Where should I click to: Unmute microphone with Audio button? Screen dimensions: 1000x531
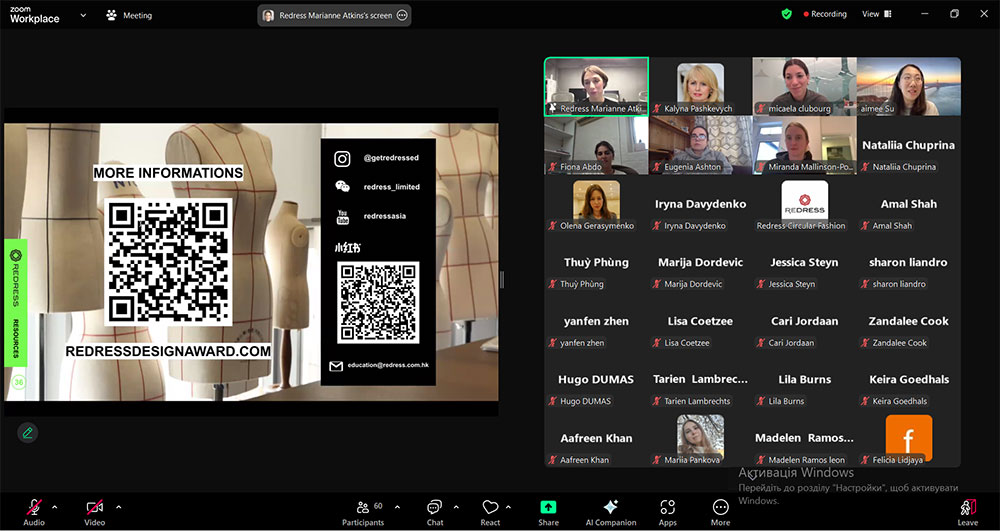34,513
